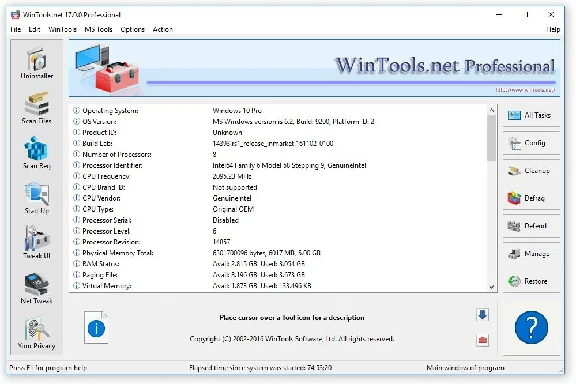
Task: Select the Processor Identifier row
Action: [279, 165]
